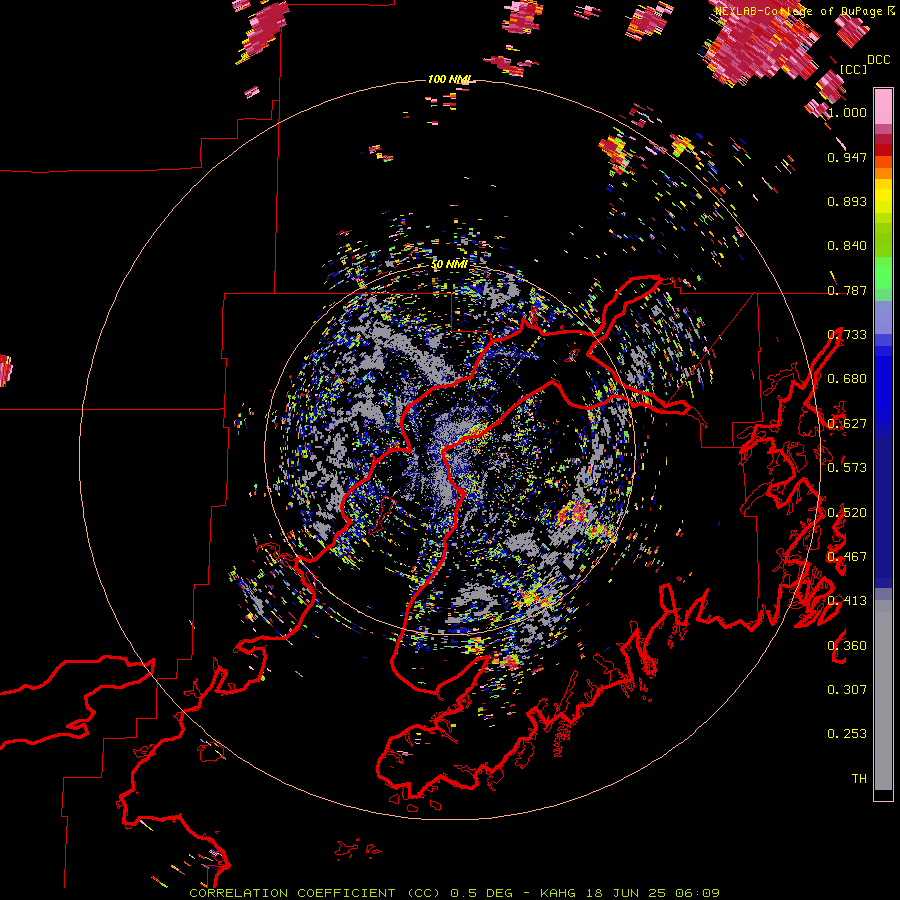The height and width of the screenshot is (900, 900).
Task: Click the "100 NMI" range ring label
Action: point(449,79)
